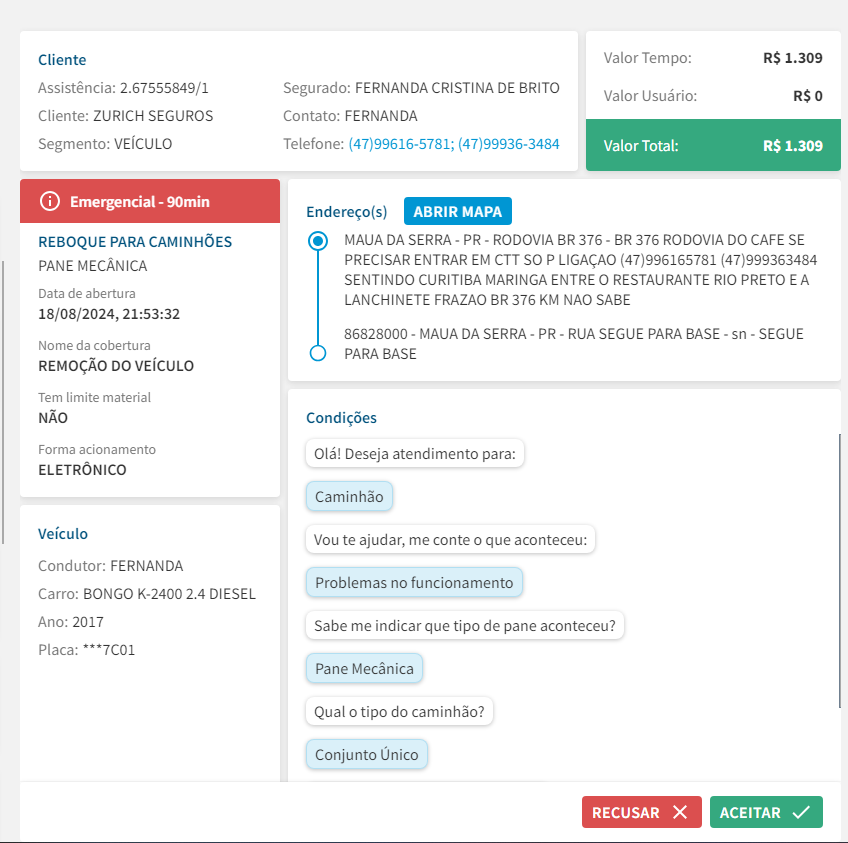Click the hollow destination address marker
The width and height of the screenshot is (848, 843).
[318, 353]
